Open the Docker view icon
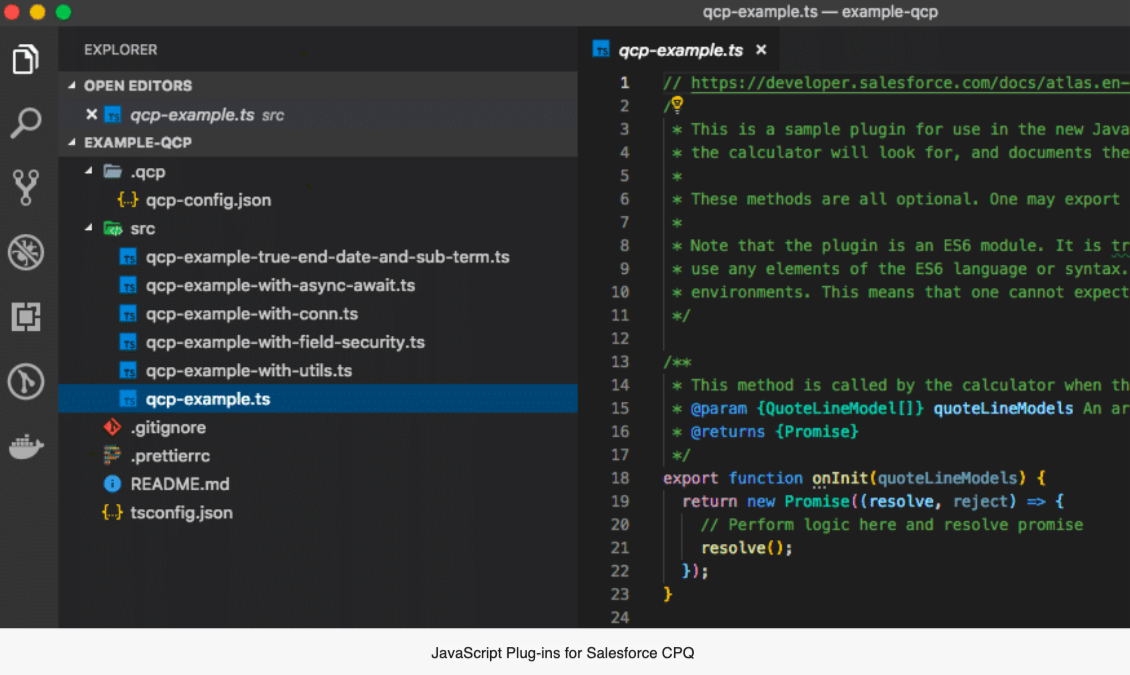 pyautogui.click(x=26, y=447)
